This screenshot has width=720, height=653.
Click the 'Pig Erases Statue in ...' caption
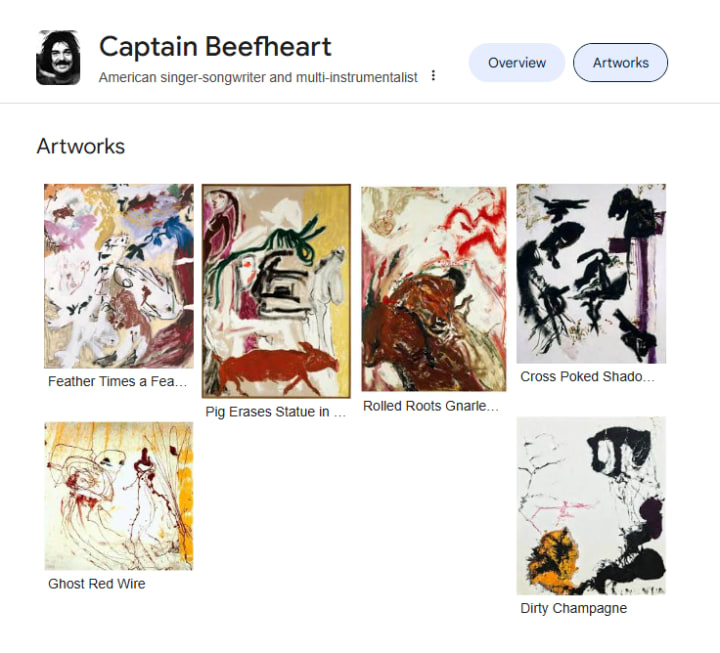click(x=276, y=412)
